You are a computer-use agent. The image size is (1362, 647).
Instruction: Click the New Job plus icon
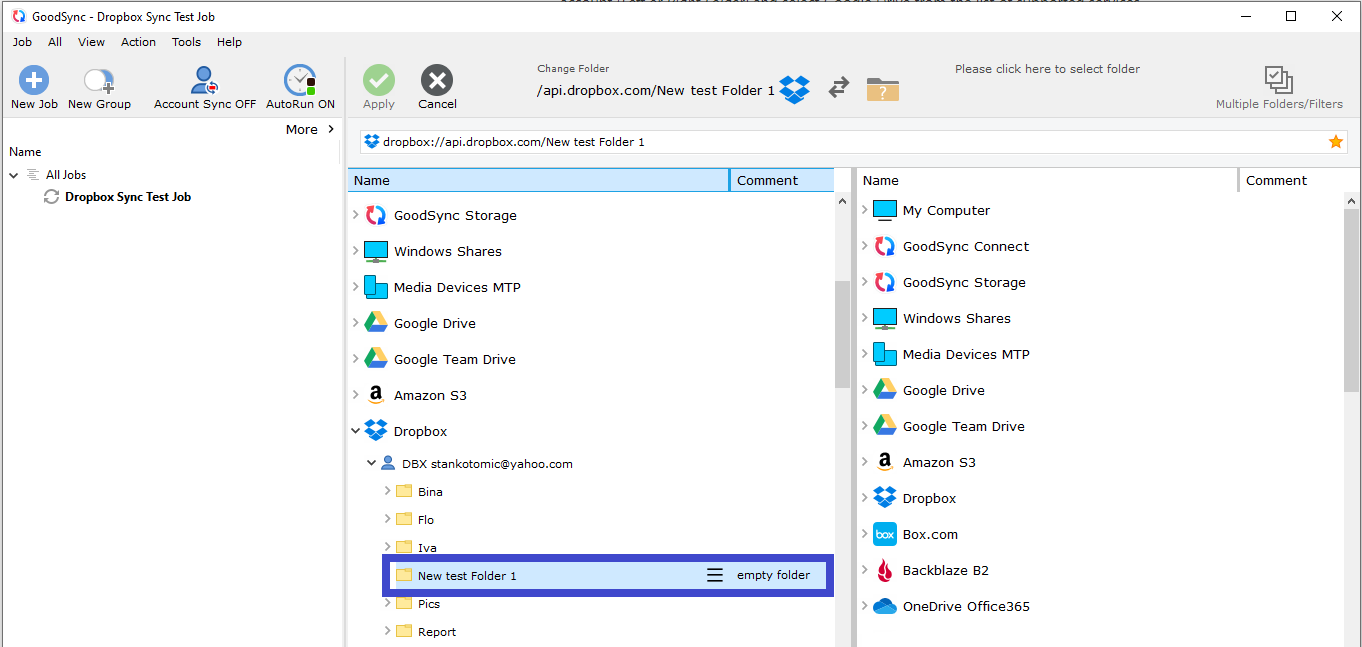point(34,81)
